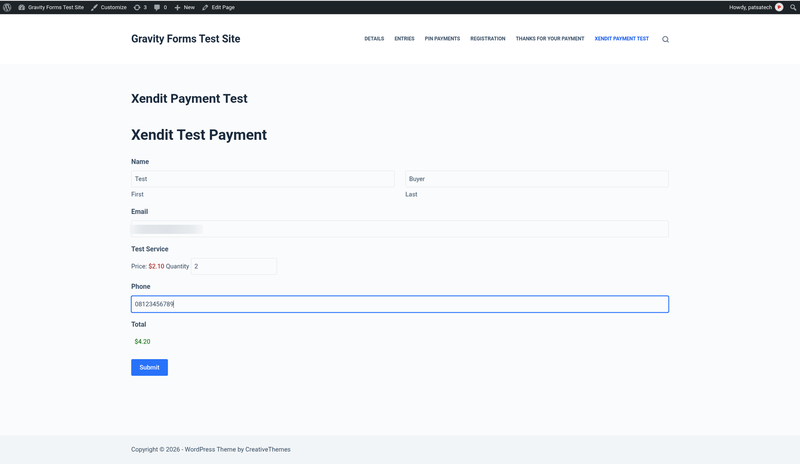This screenshot has width=800, height=464.
Task: Focus the Quantity field showing 2
Action: tap(234, 266)
